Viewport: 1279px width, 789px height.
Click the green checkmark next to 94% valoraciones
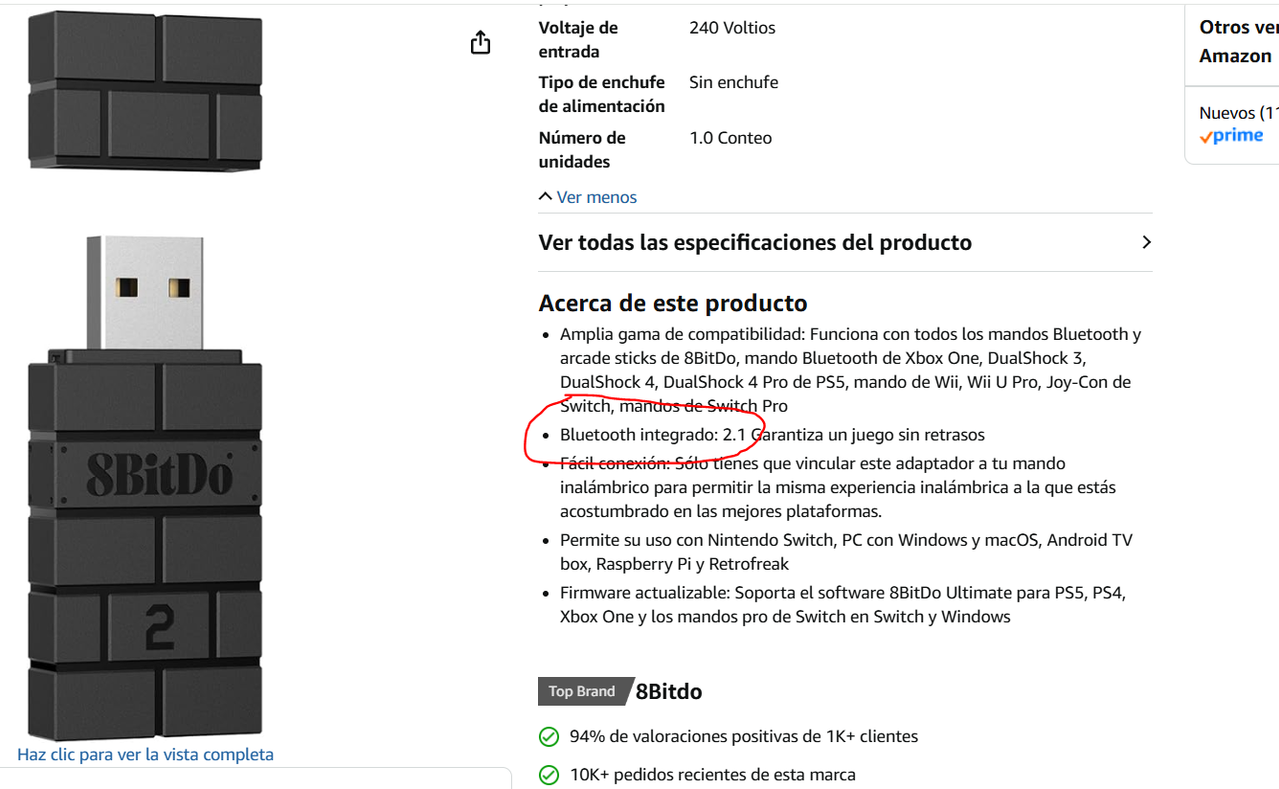pos(548,737)
